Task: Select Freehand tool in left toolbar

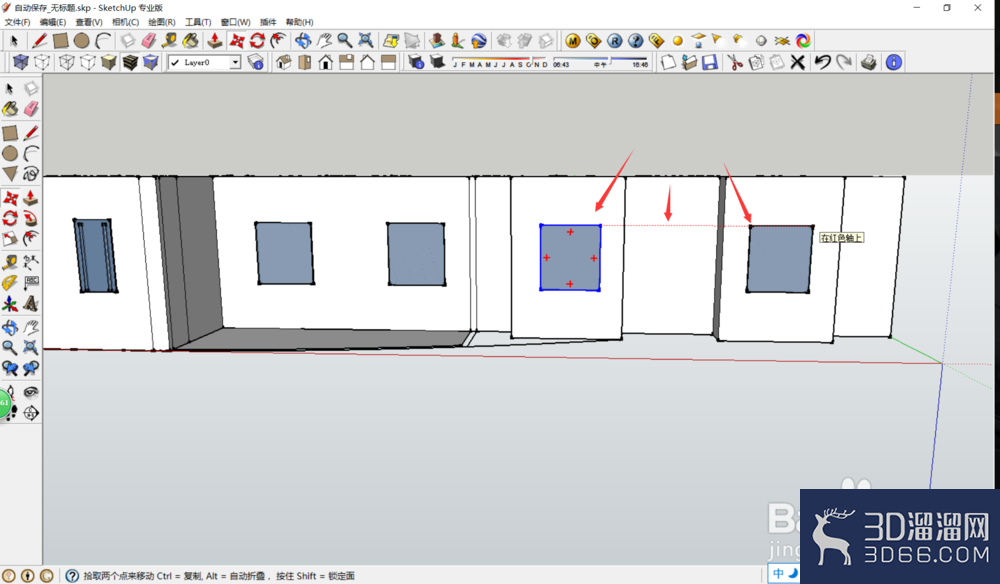Action: click(31, 173)
